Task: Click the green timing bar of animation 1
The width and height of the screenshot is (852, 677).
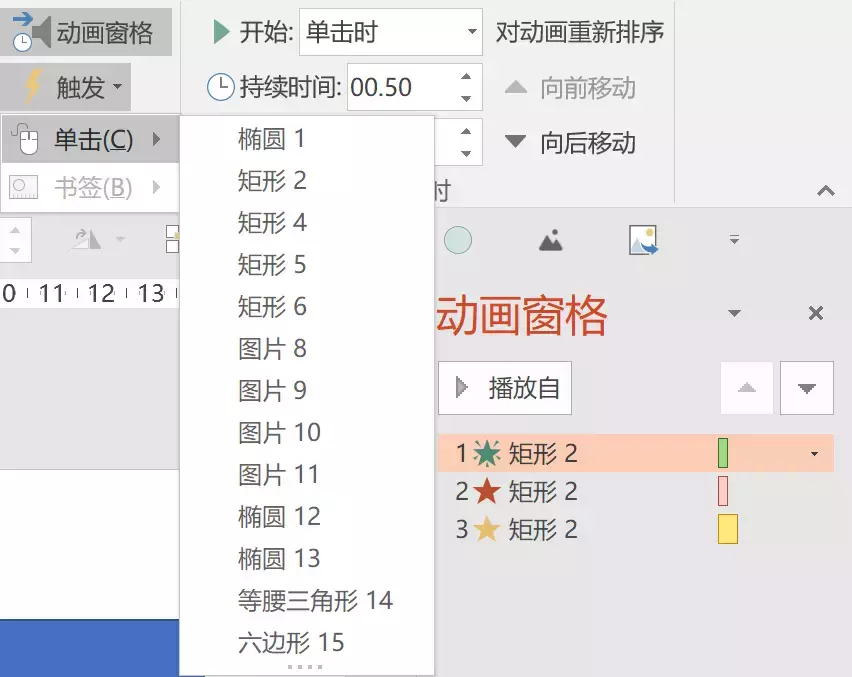Action: [723, 454]
